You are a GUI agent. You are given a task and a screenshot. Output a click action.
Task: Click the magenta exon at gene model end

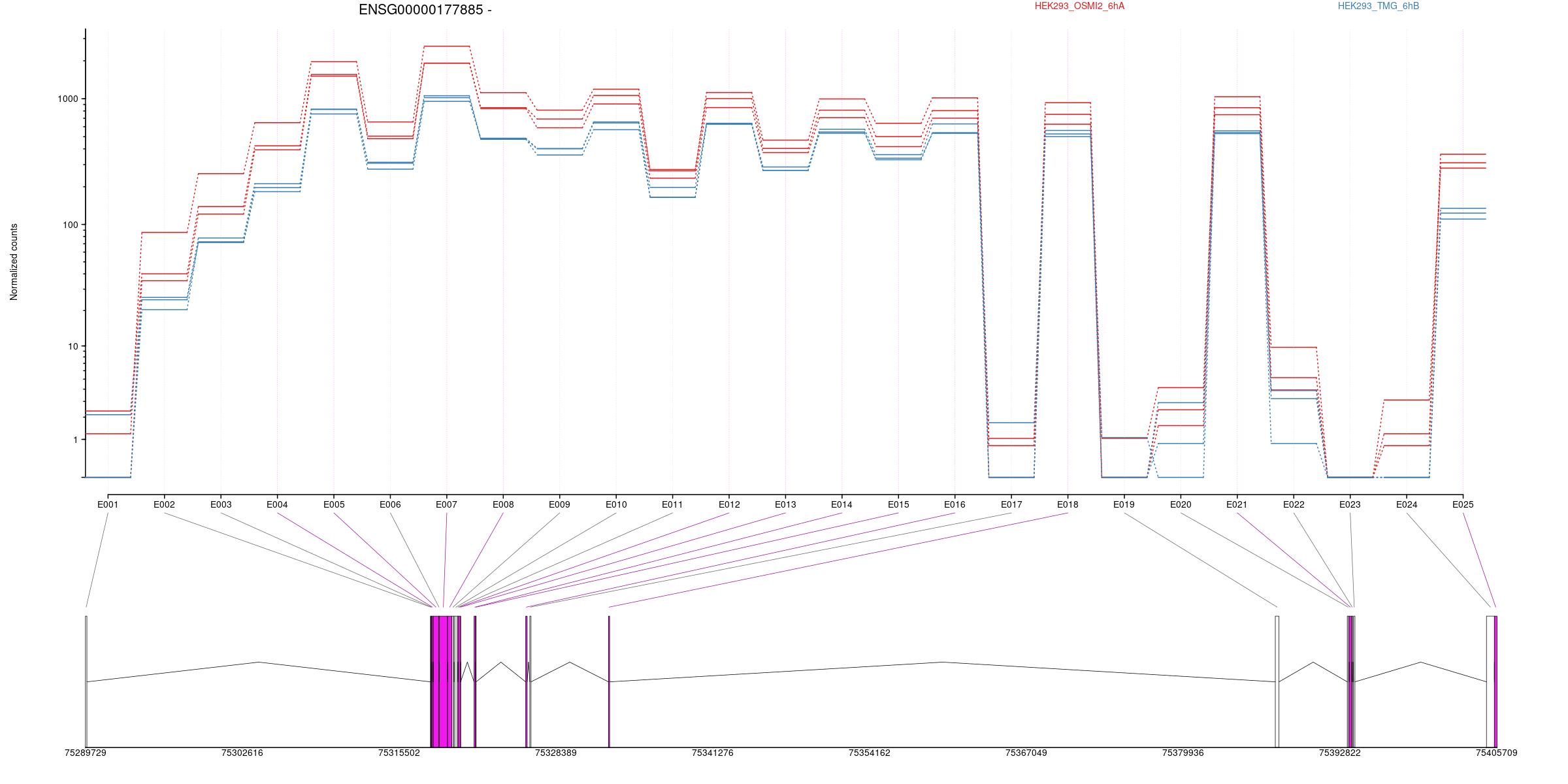pyautogui.click(x=1495, y=681)
